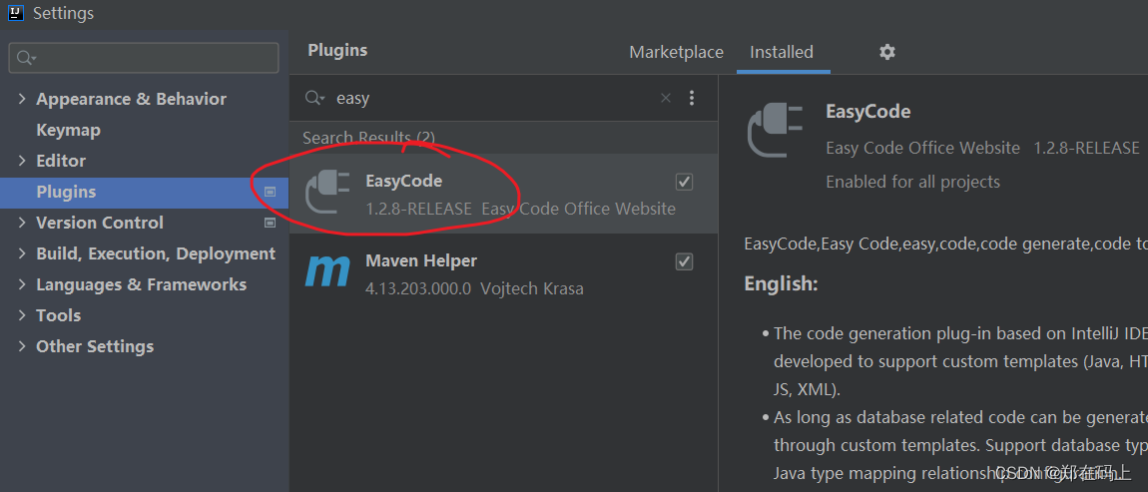This screenshot has height=492, width=1148.
Task: Expand the Other Settings section
Action: pos(22,346)
